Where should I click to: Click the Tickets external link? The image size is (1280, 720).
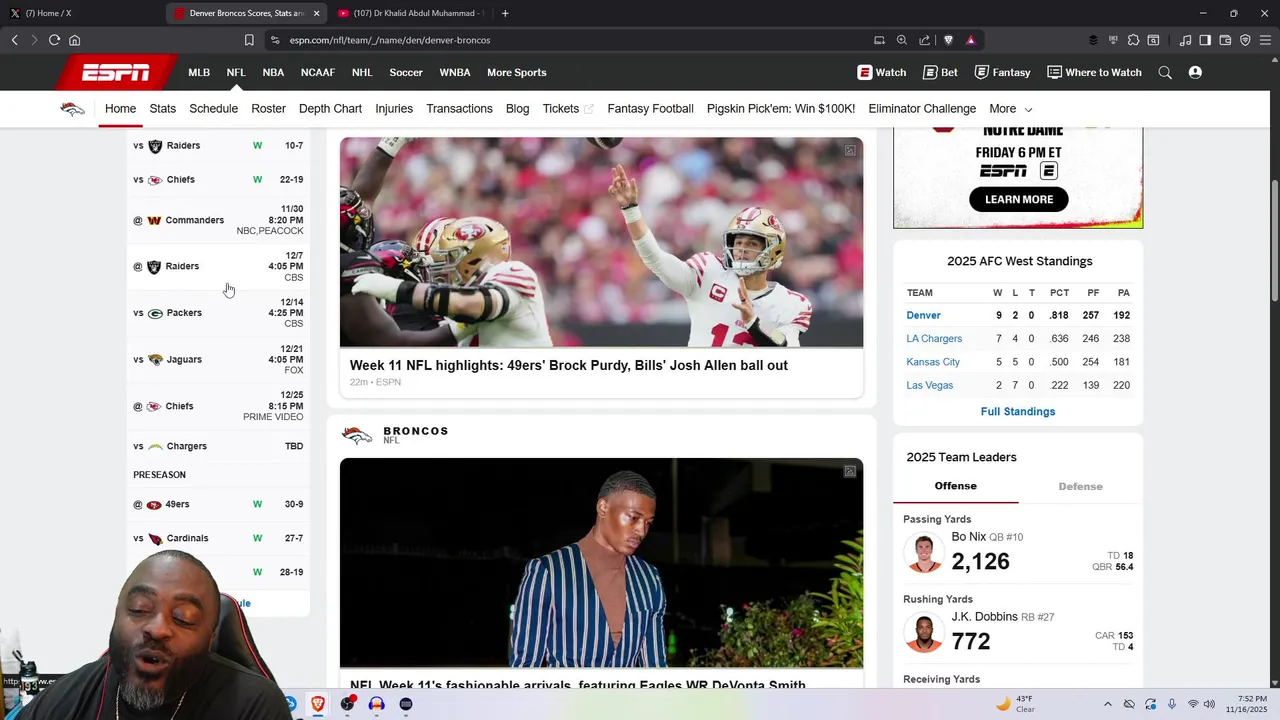pos(567,109)
